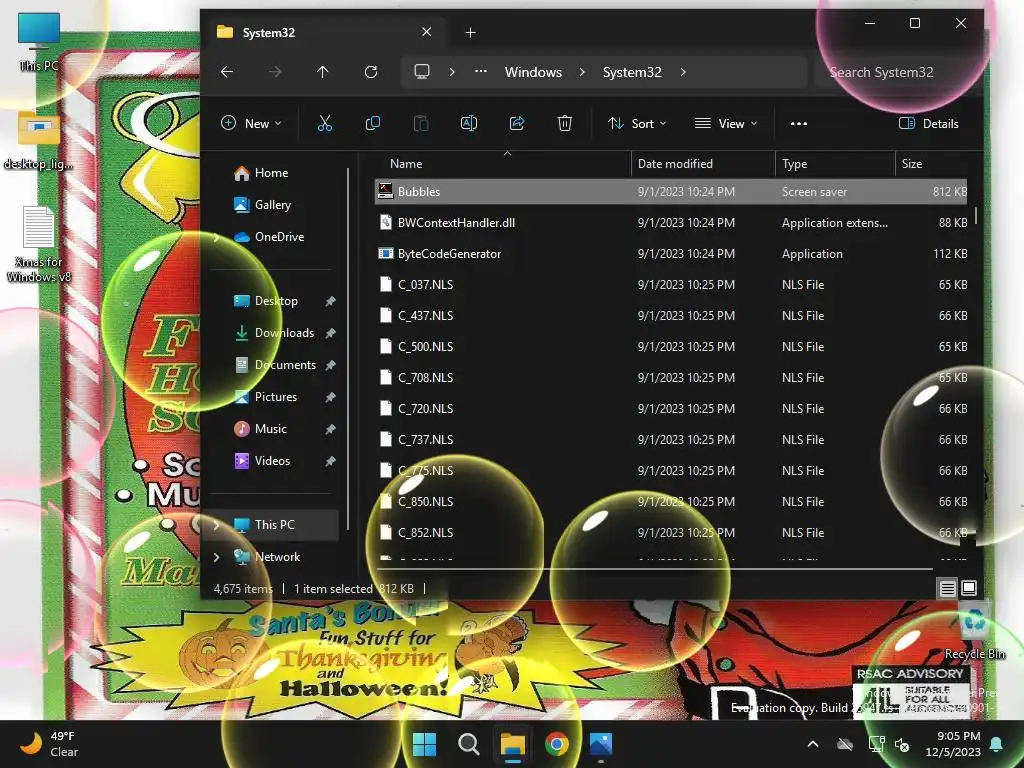Screen dimensions: 1024x768
Task: Launch Google Chrome from taskbar
Action: coord(556,744)
